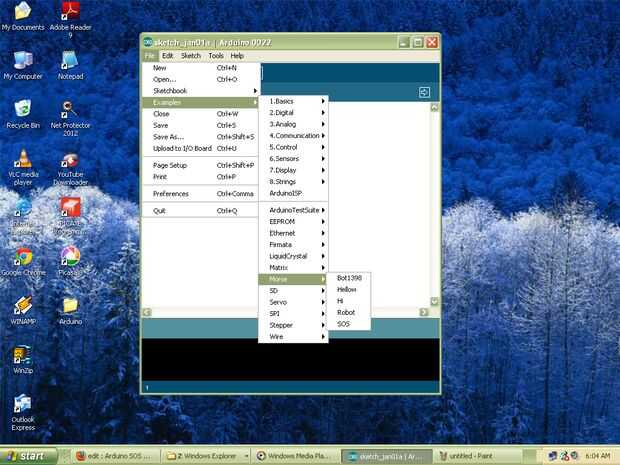The height and width of the screenshot is (465, 620).
Task: Select the Picasa desktop icon
Action: click(x=70, y=261)
